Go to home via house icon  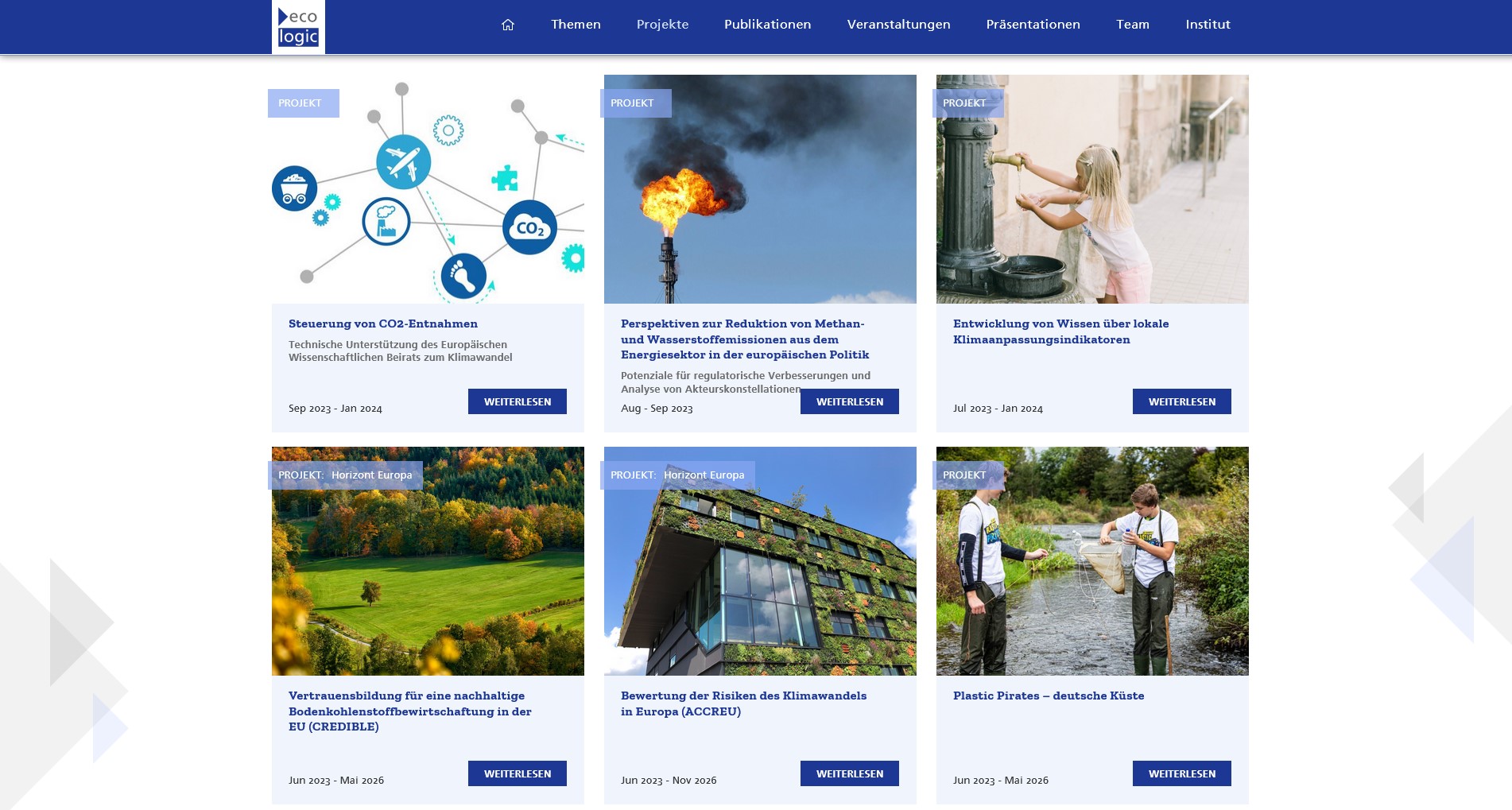(508, 25)
